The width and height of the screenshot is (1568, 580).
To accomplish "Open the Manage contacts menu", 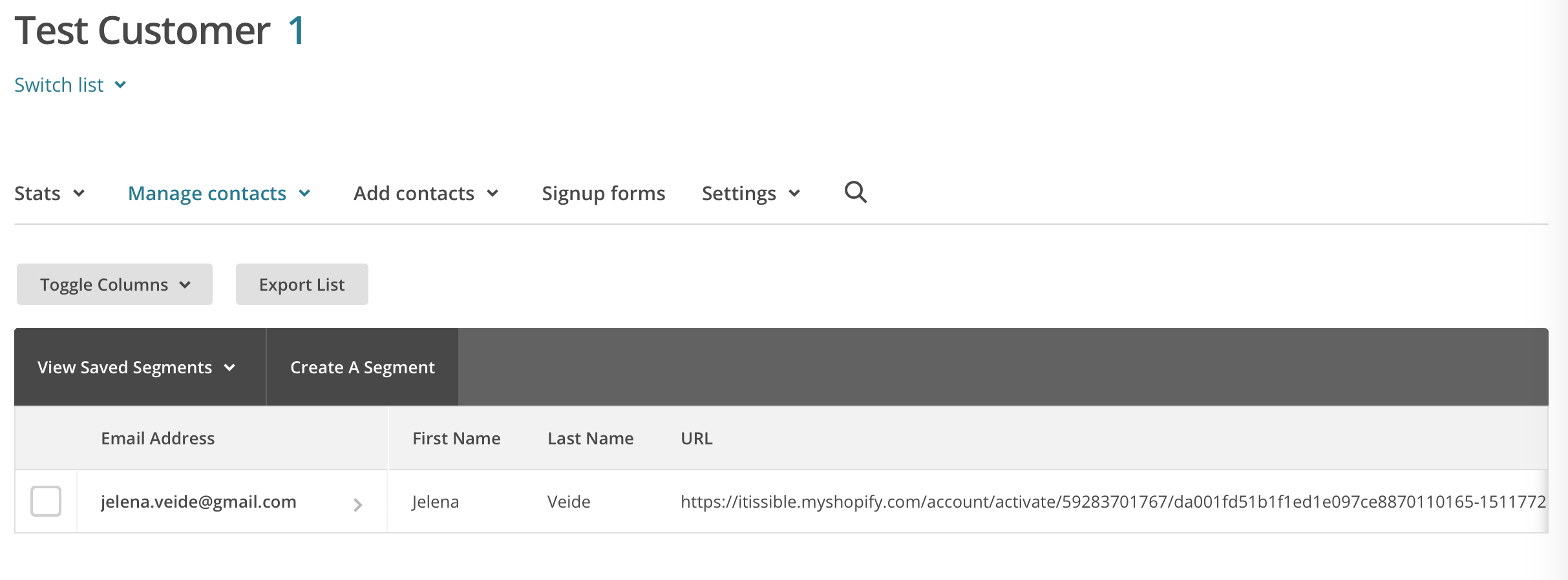I will coord(219,193).
